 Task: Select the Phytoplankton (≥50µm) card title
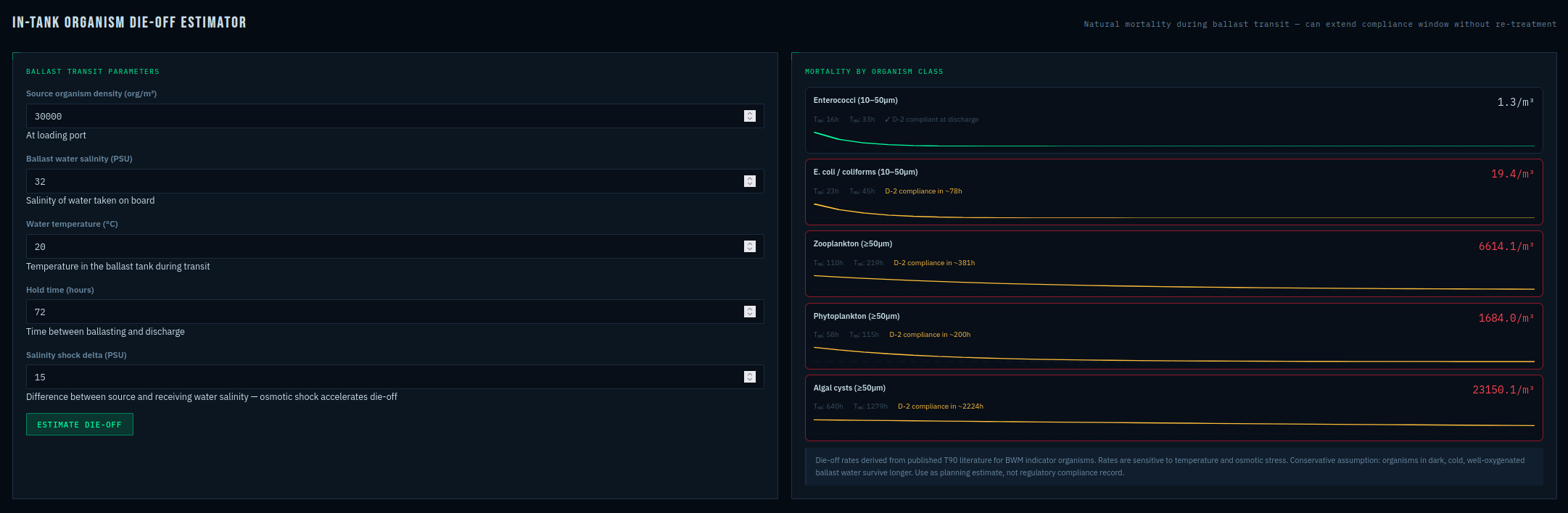[x=857, y=316]
